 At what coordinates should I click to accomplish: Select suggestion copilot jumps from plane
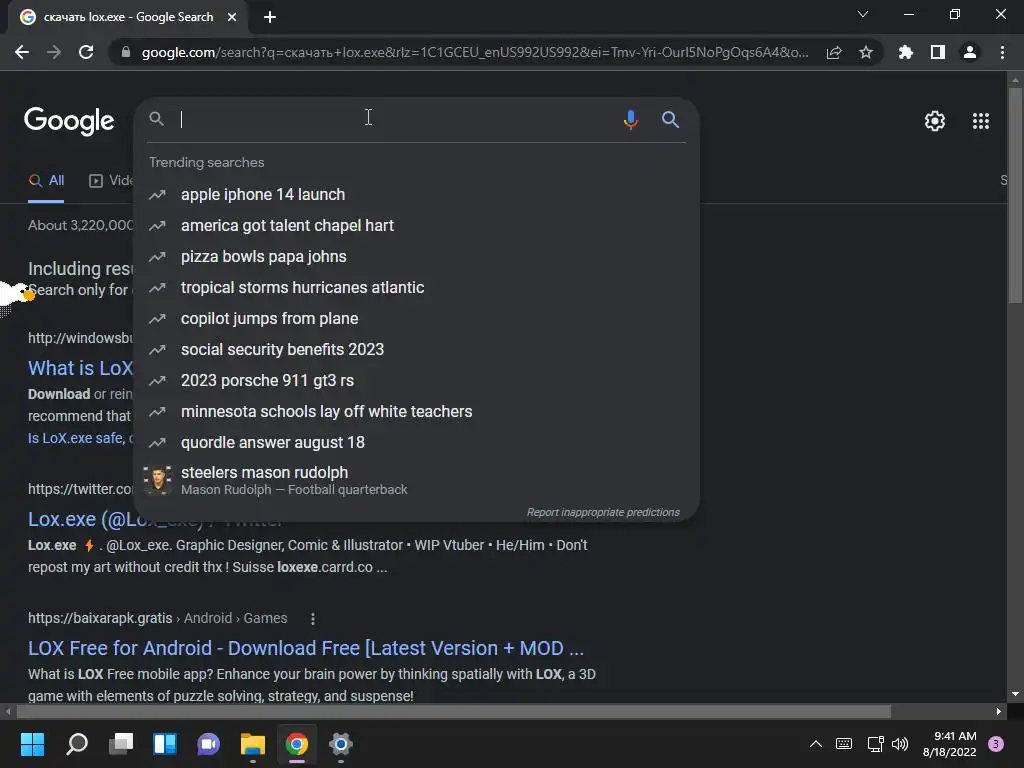[x=416, y=319]
